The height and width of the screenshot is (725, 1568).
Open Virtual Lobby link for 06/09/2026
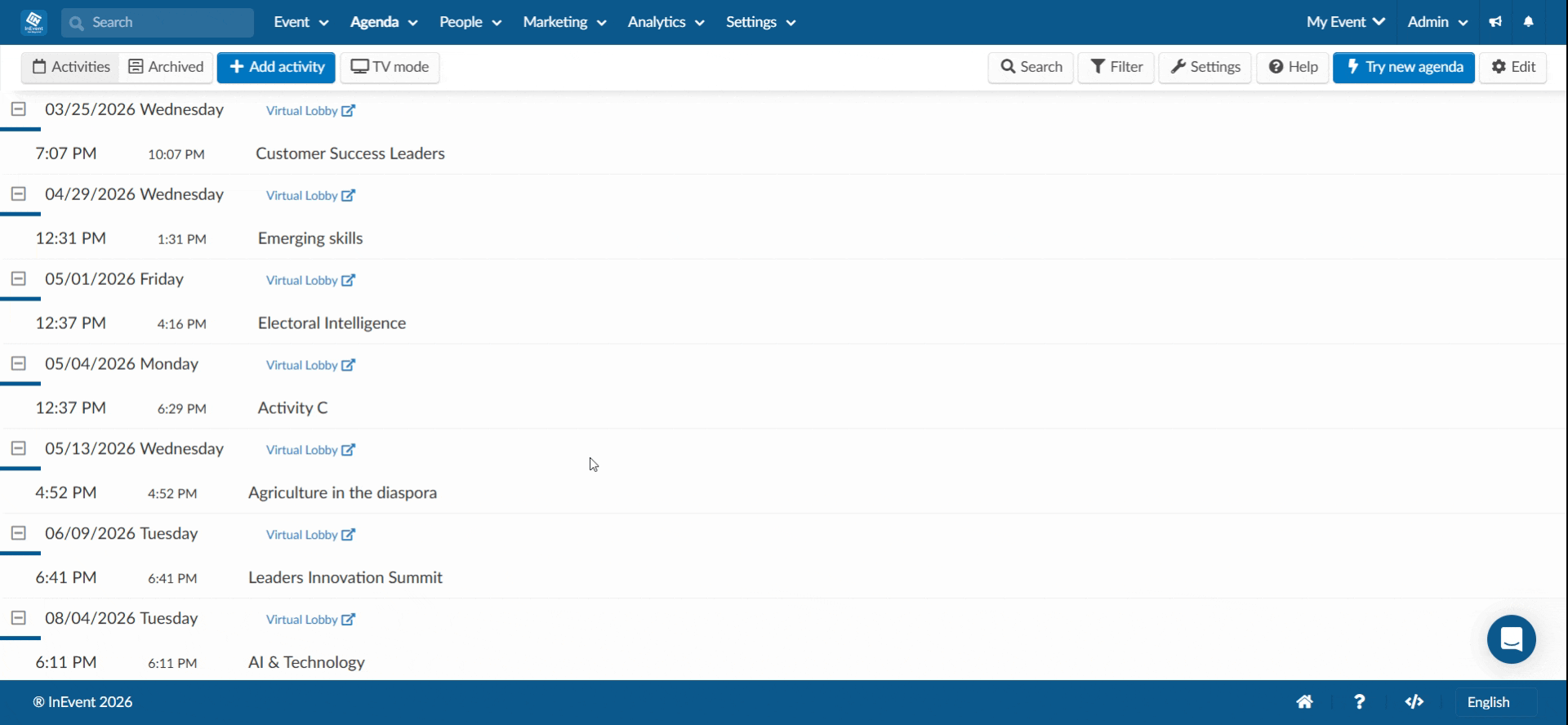pos(310,536)
